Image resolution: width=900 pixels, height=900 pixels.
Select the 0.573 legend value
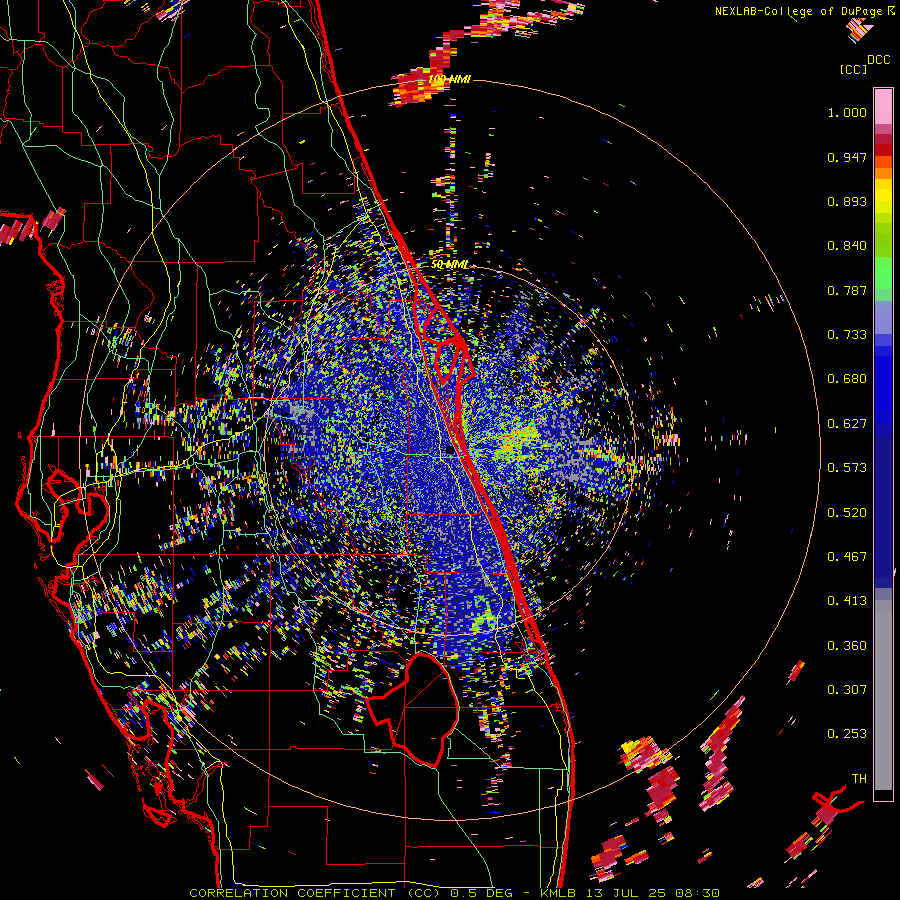[x=847, y=468]
